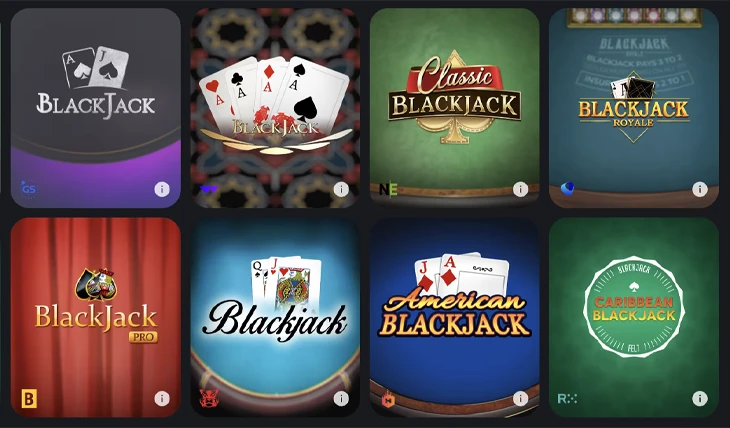The height and width of the screenshot is (428, 730).
Task: View info icon on Caribbean Blackjack tile
Action: coord(700,399)
